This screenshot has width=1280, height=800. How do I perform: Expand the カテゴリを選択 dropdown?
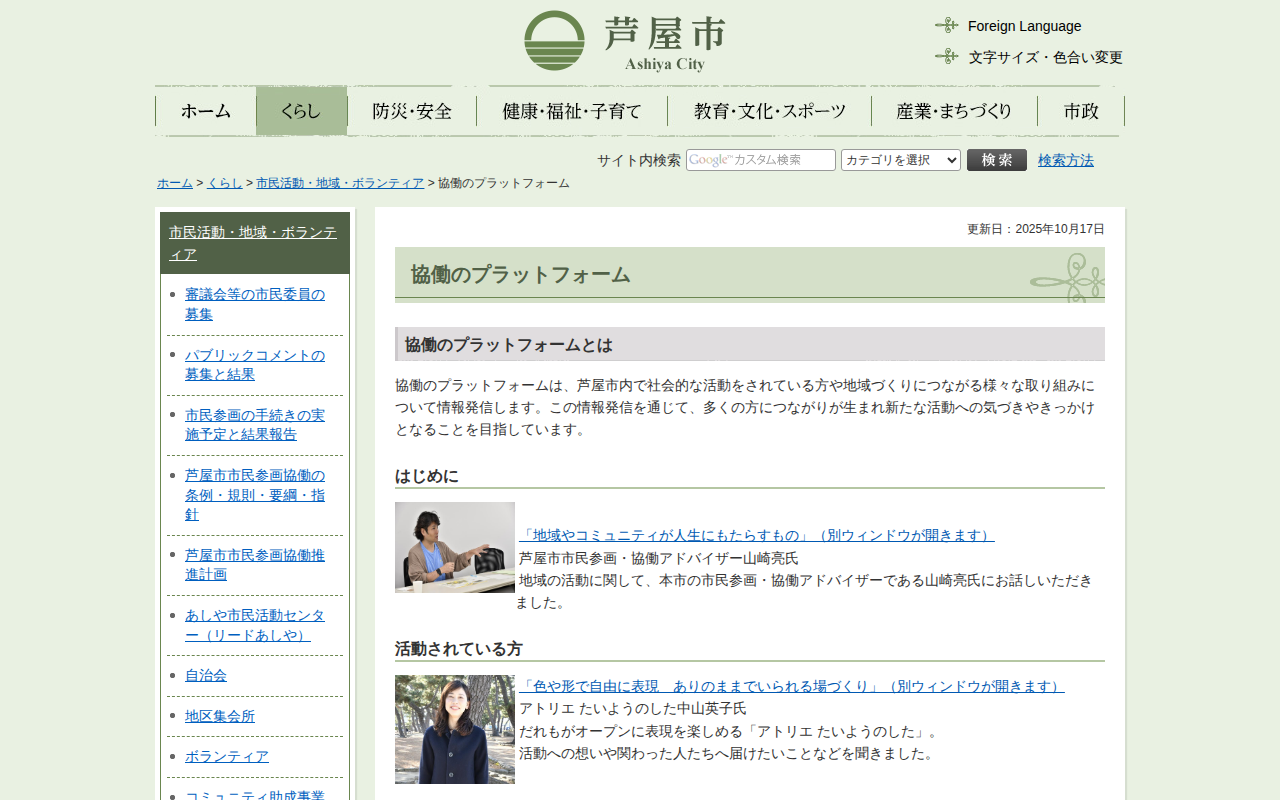(900, 160)
